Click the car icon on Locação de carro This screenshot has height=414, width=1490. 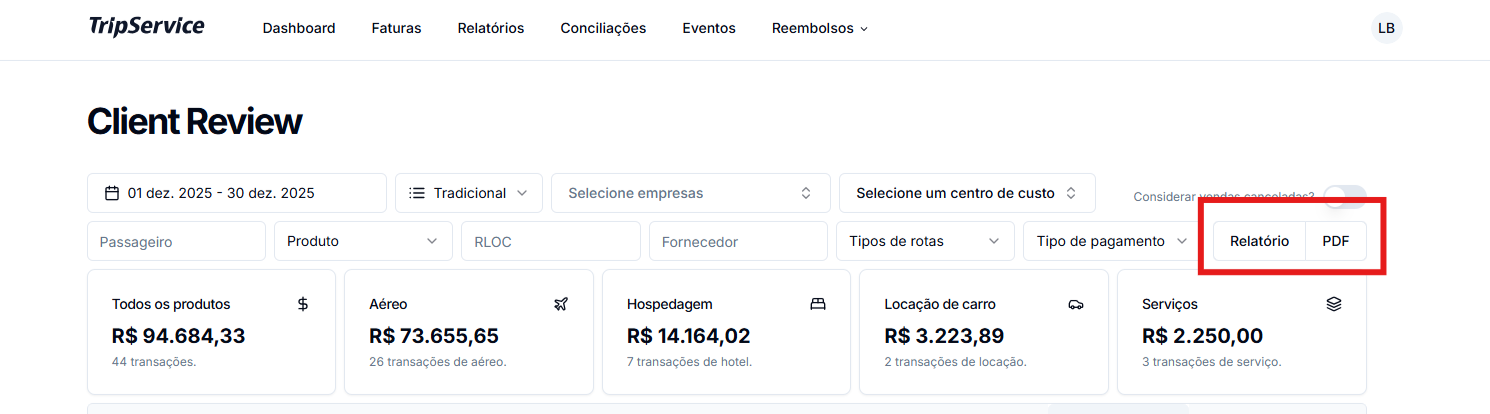[x=1076, y=304]
